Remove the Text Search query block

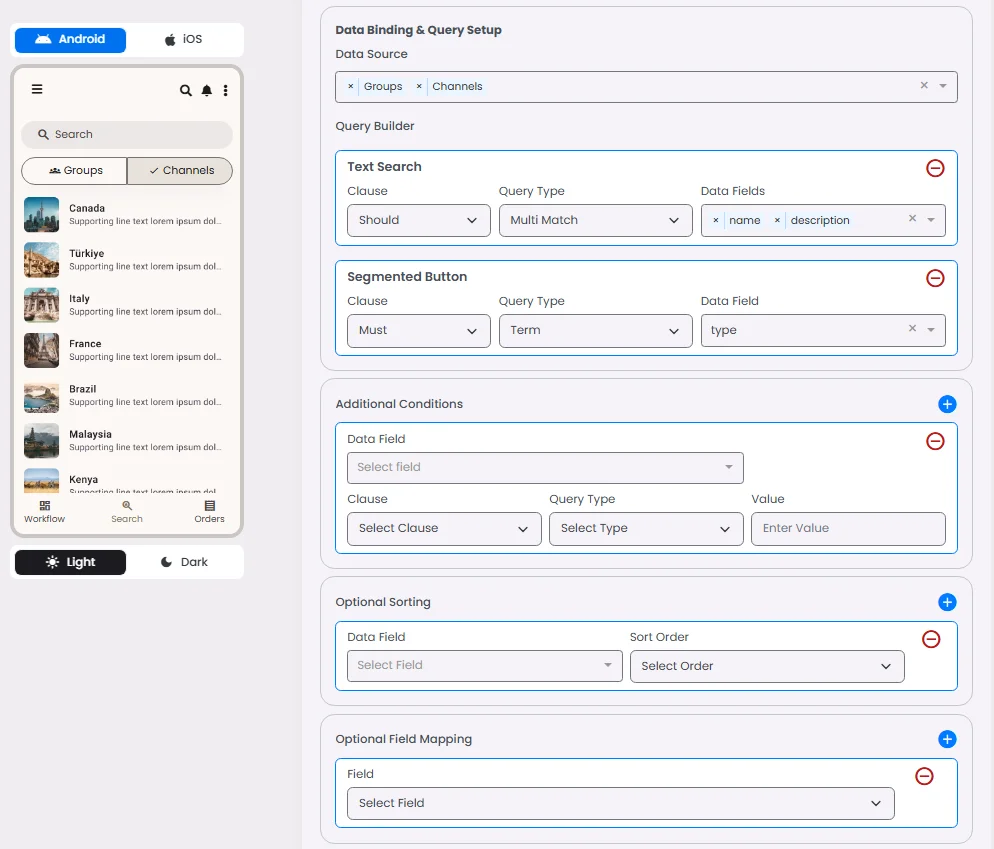pyautogui.click(x=935, y=168)
